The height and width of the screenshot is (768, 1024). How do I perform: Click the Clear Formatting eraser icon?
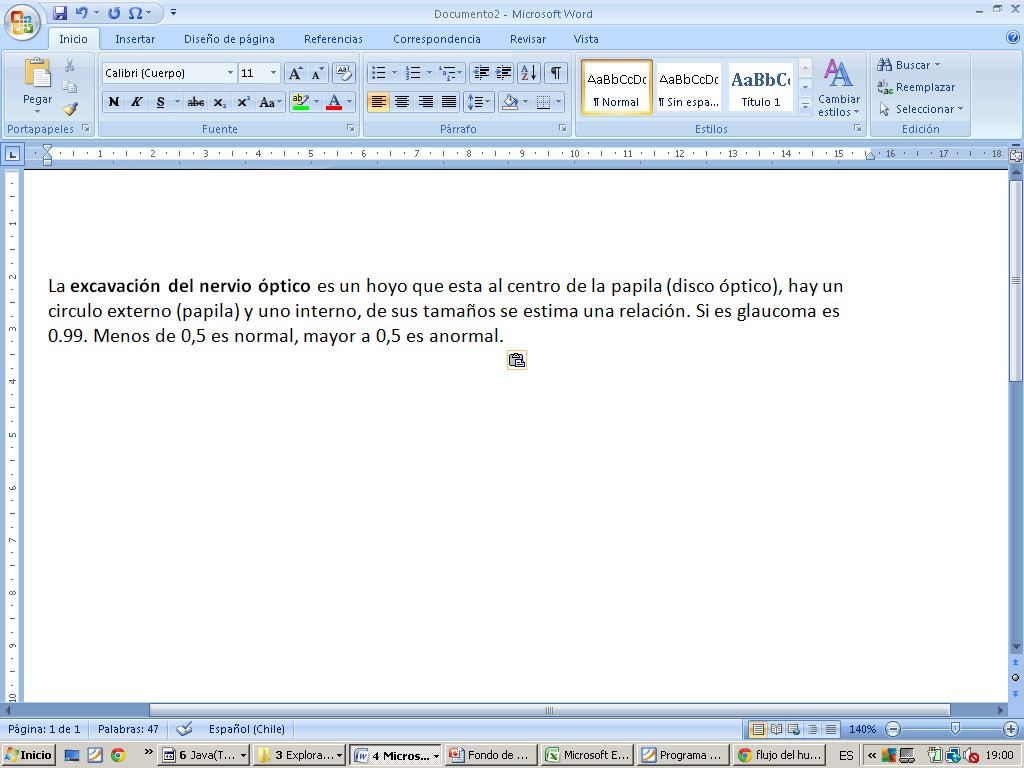pos(344,73)
